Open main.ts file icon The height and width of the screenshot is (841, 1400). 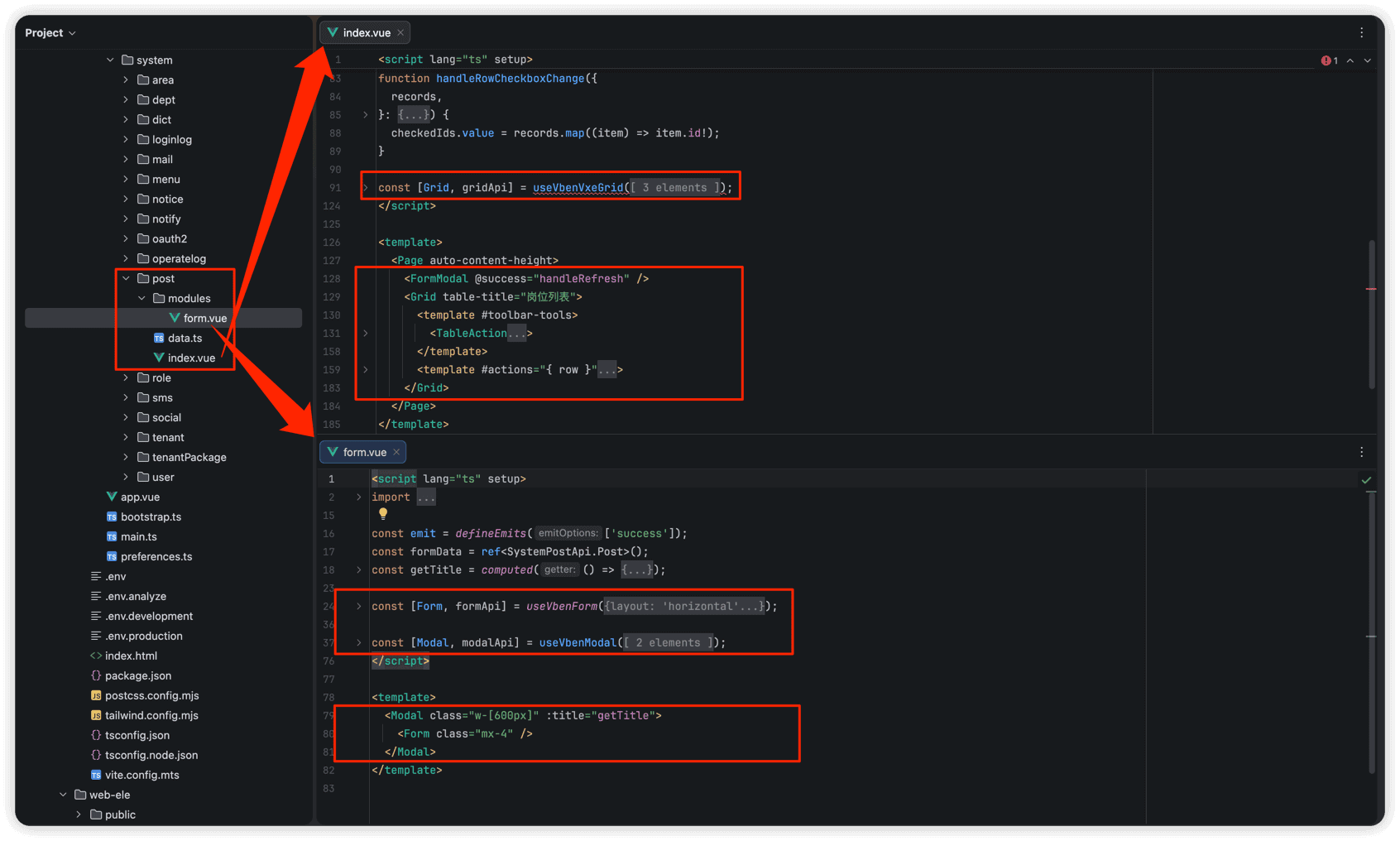[112, 536]
